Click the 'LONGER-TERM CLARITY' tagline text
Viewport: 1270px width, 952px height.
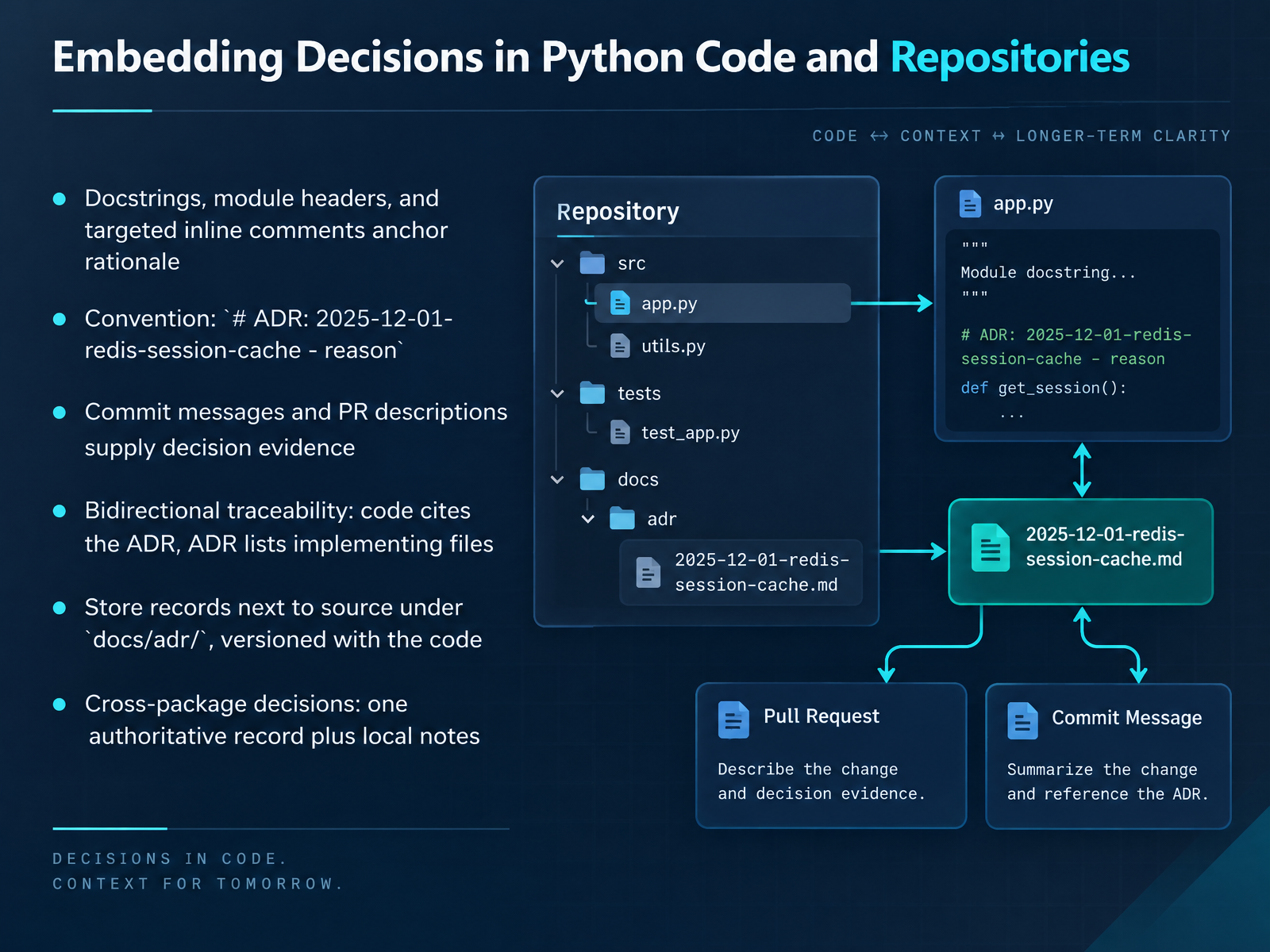1123,136
